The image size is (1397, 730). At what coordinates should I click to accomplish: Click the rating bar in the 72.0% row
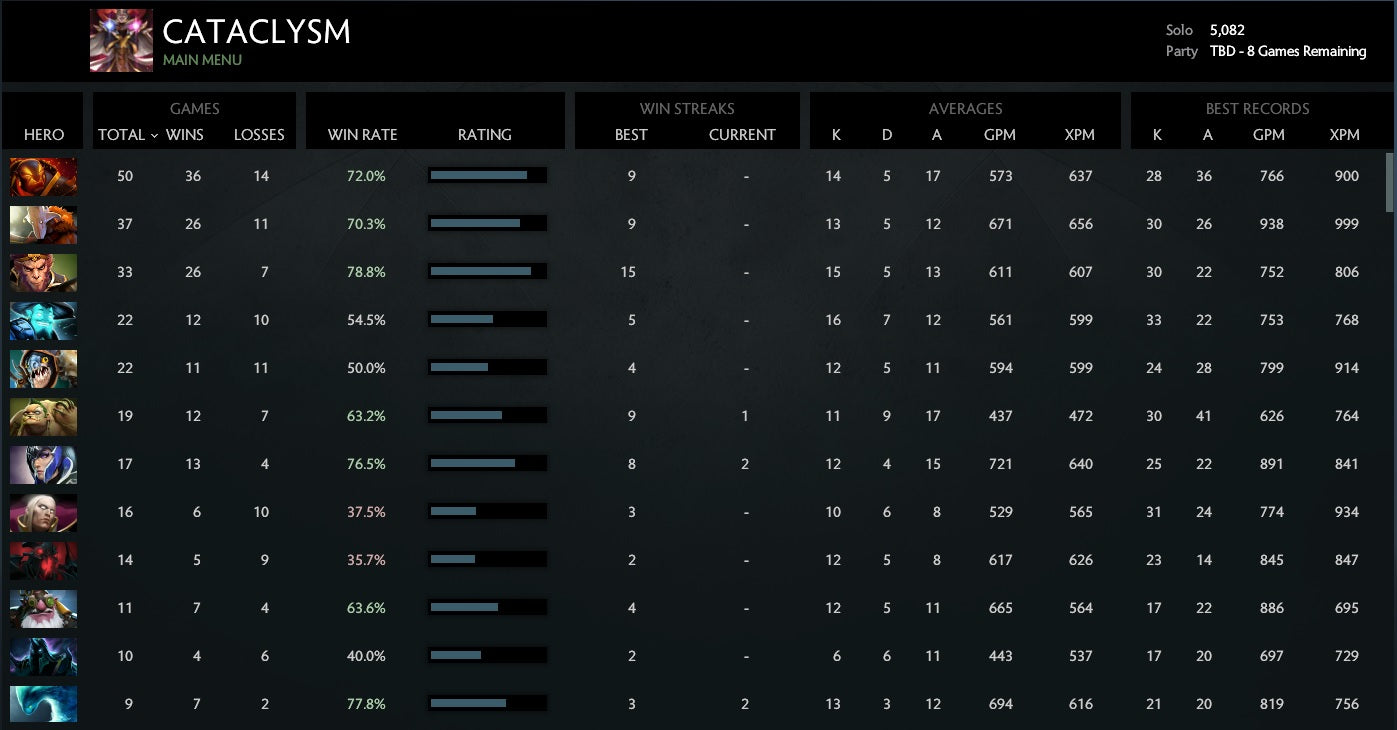pos(487,176)
